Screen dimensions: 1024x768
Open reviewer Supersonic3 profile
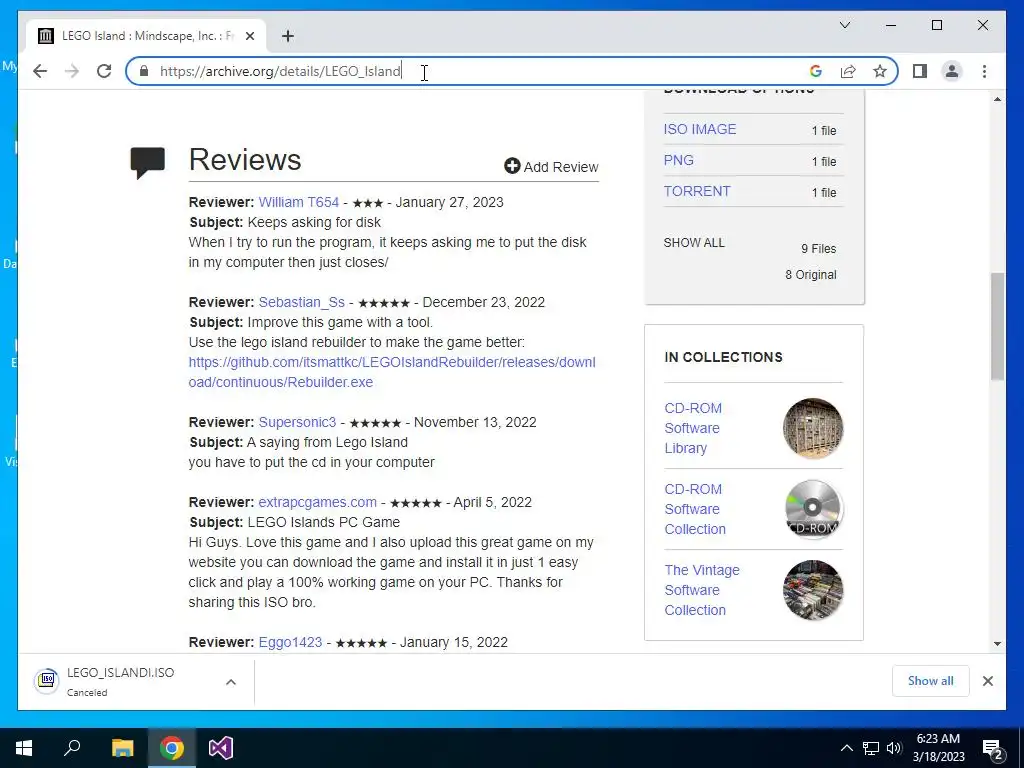tap(297, 422)
